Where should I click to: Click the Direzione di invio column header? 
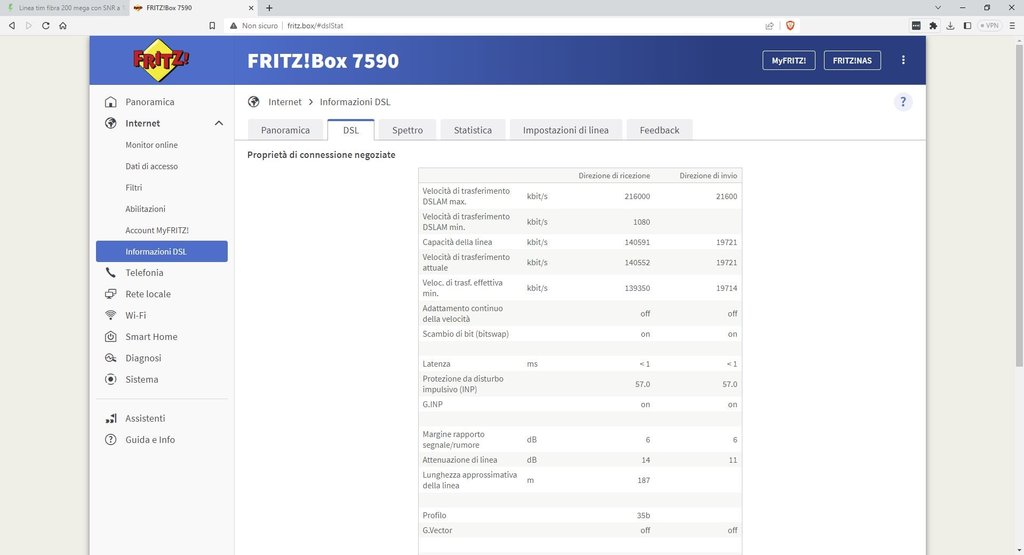[708, 176]
